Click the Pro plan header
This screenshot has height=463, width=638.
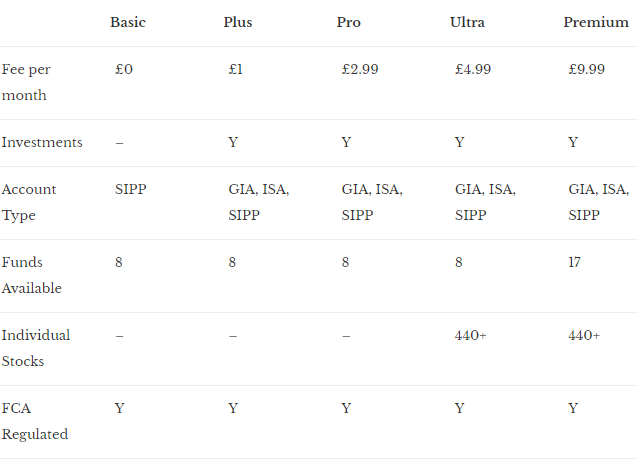pyautogui.click(x=348, y=22)
